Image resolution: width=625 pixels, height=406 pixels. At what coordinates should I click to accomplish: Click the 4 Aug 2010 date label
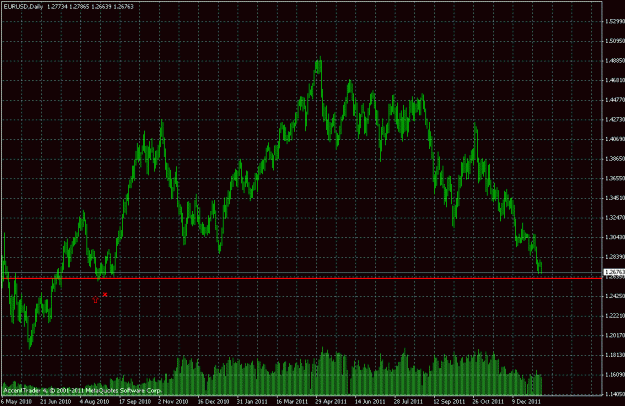pyautogui.click(x=94, y=401)
